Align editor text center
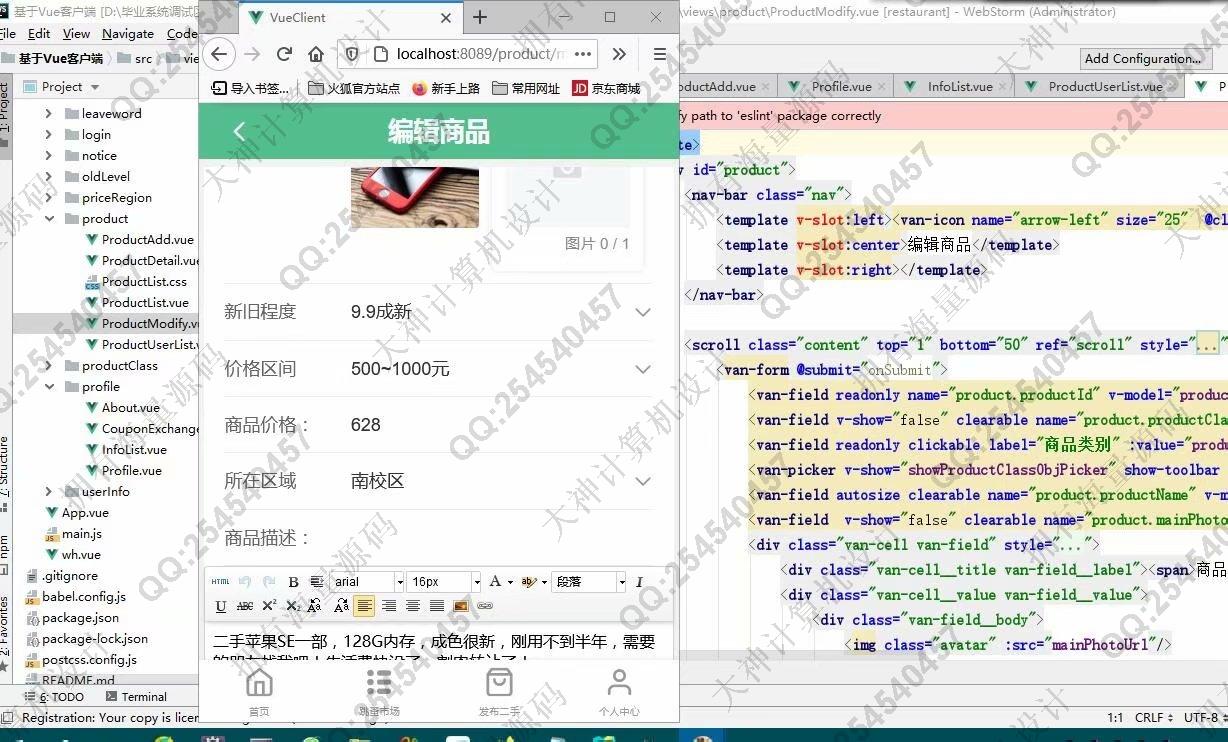 point(412,606)
